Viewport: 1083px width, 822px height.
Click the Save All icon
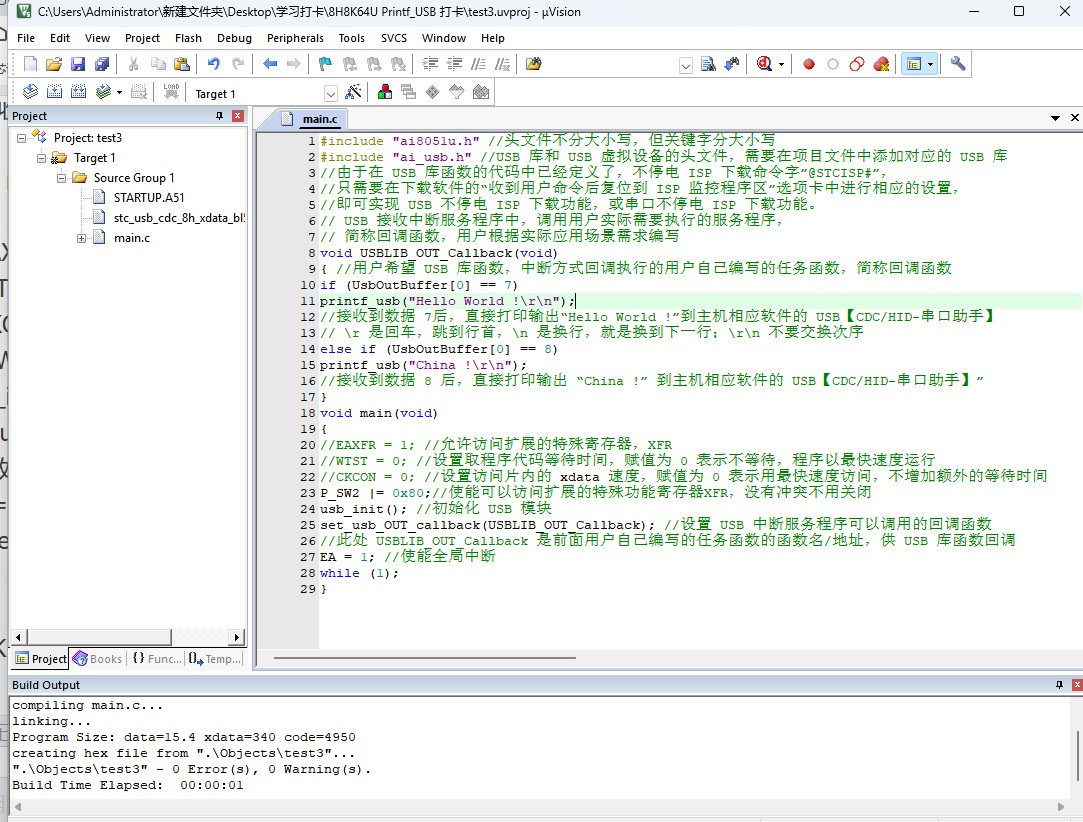point(102,64)
